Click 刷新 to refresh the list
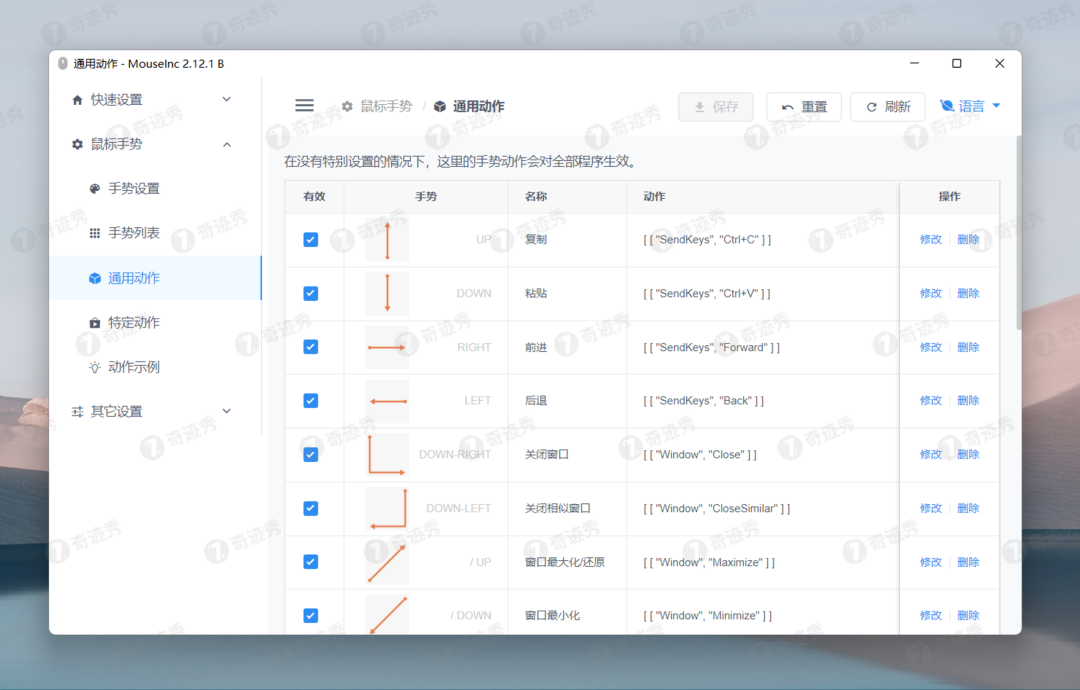This screenshot has width=1080, height=690. tap(887, 105)
